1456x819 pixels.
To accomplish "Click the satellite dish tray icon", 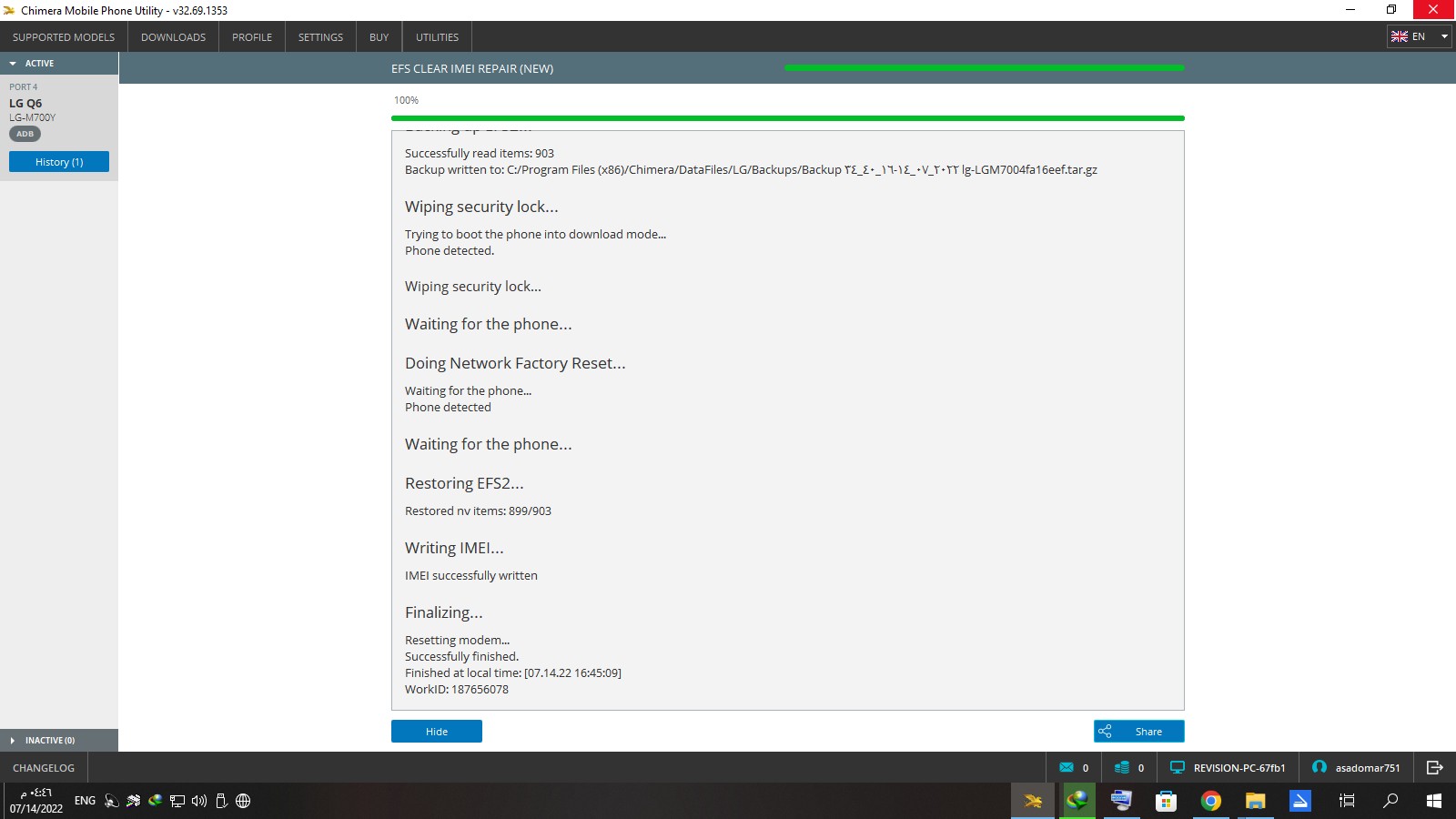I will pyautogui.click(x=112, y=801).
